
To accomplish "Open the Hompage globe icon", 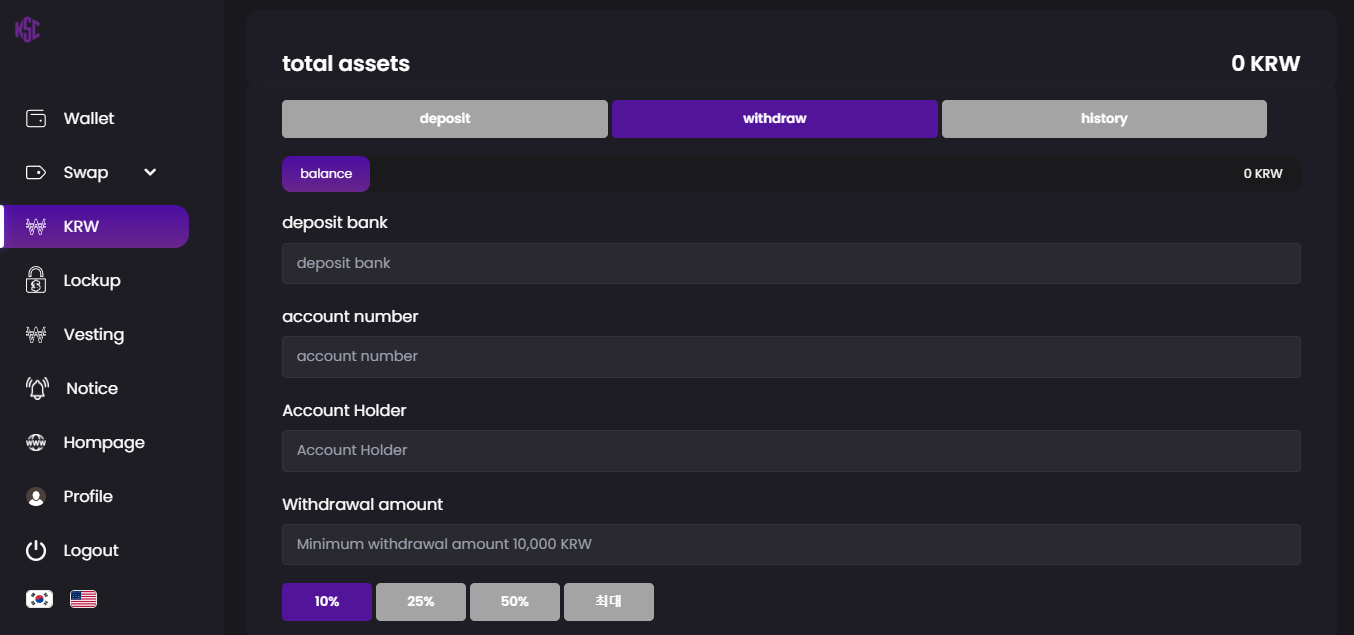I will click(36, 442).
